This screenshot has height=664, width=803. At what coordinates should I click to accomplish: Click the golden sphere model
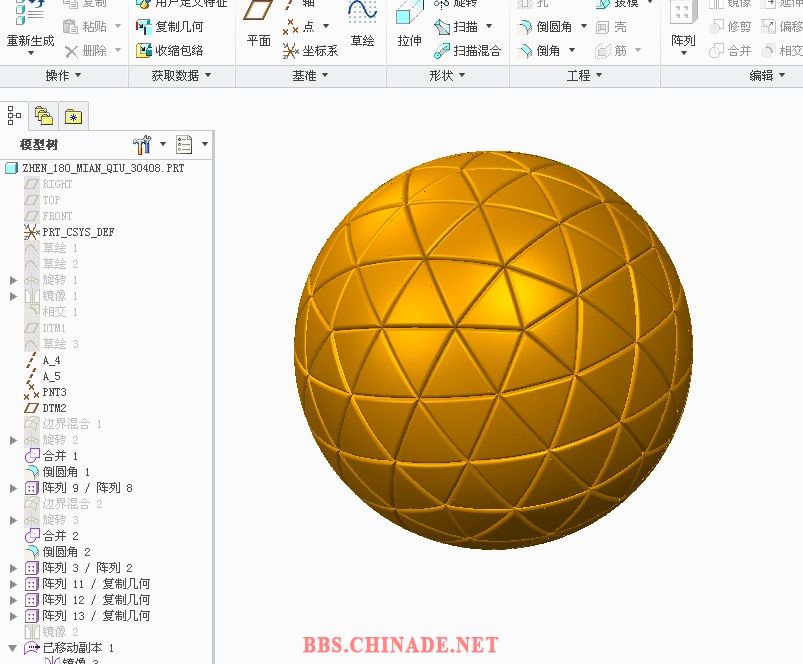pos(493,350)
